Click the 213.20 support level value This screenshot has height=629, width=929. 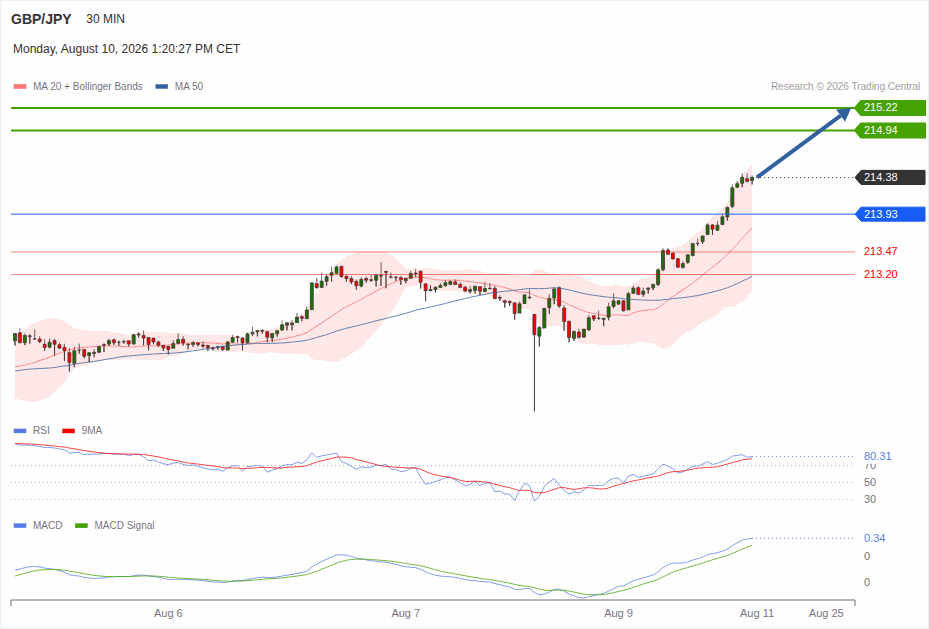point(880,274)
